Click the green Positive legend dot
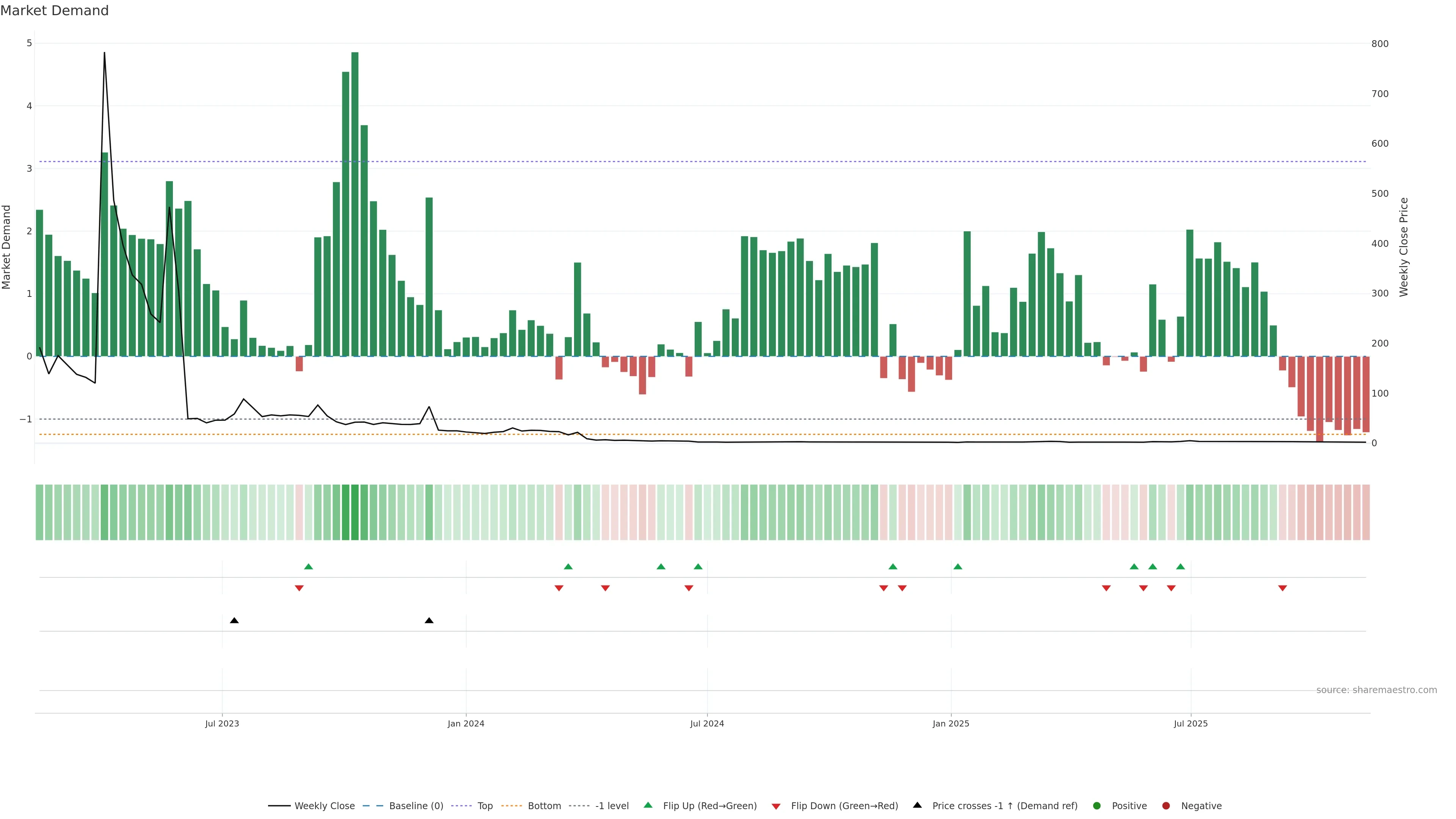Screen dimensions: 1456x819 click(x=1097, y=806)
